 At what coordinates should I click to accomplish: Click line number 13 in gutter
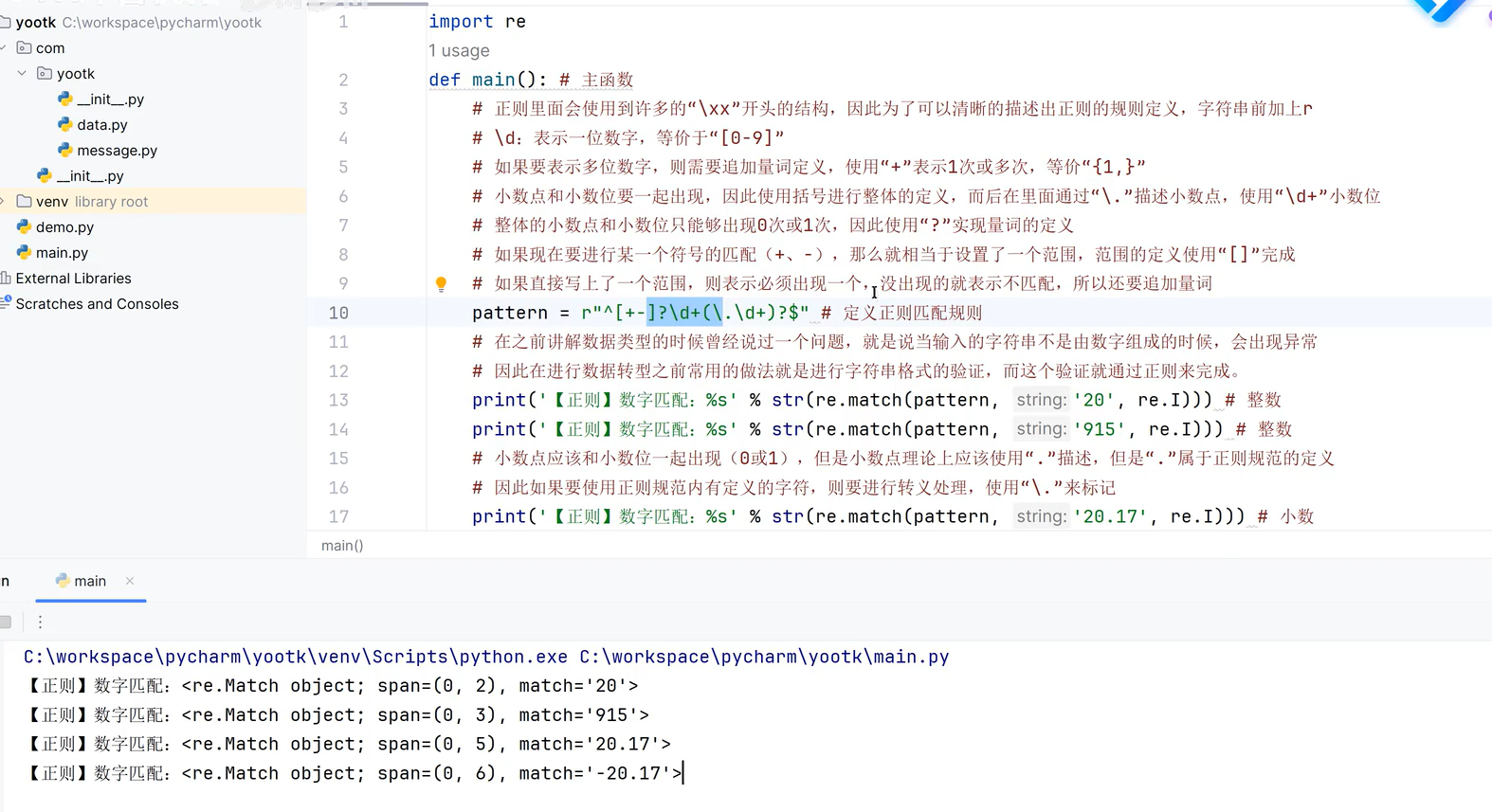coord(338,400)
